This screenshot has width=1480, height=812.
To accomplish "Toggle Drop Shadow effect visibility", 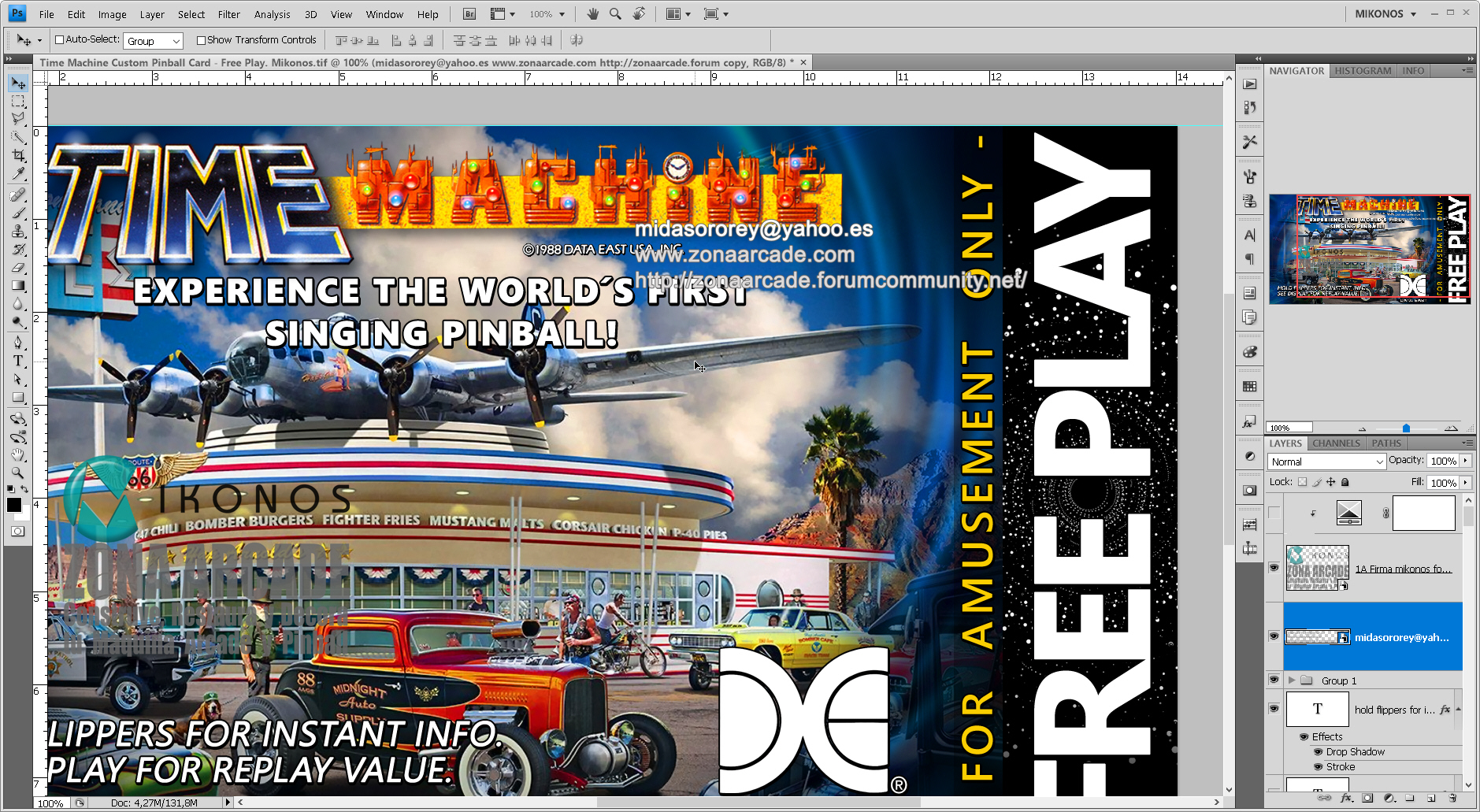I will 1318,752.
